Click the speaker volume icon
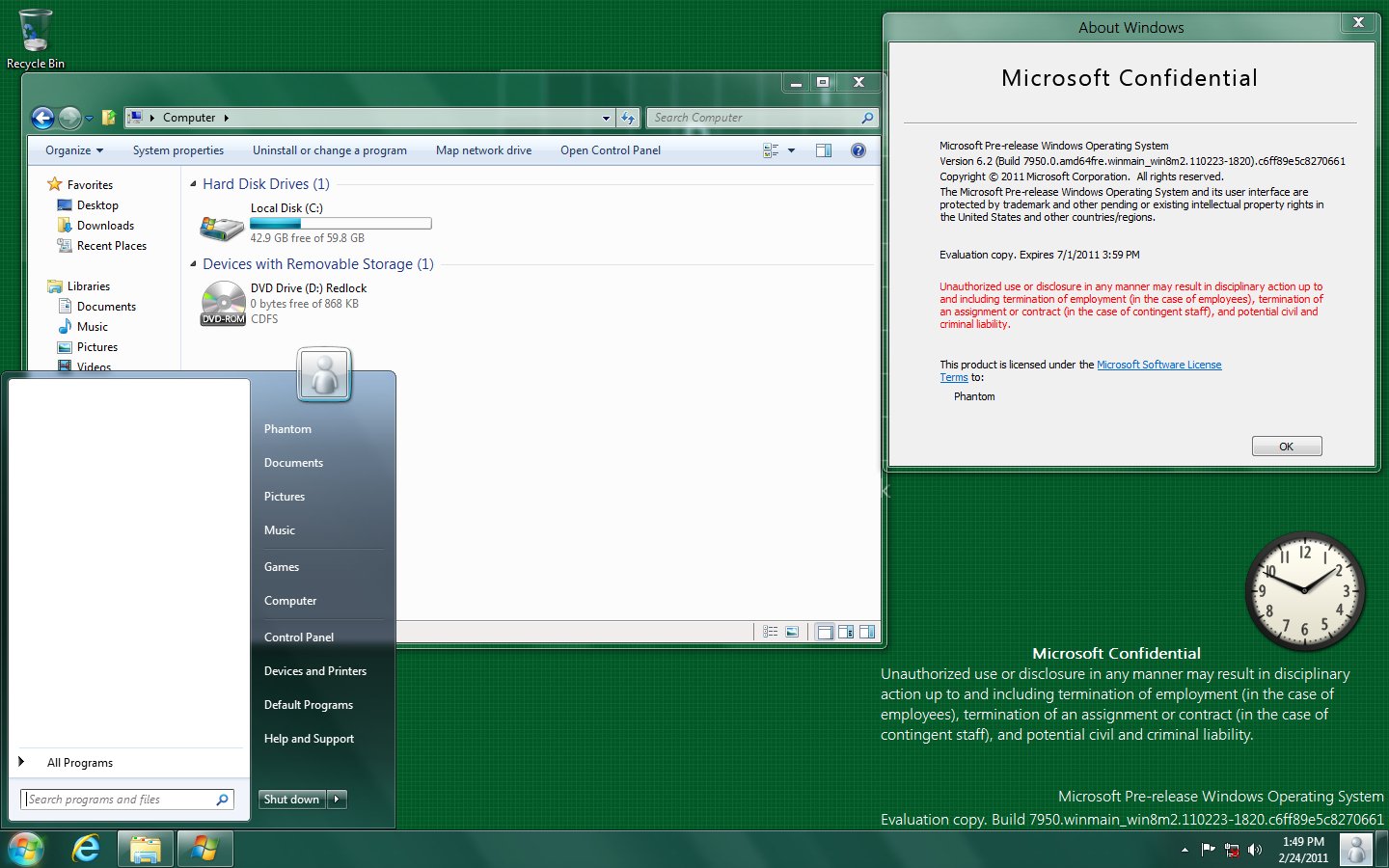This screenshot has width=1389, height=868. point(1255,851)
